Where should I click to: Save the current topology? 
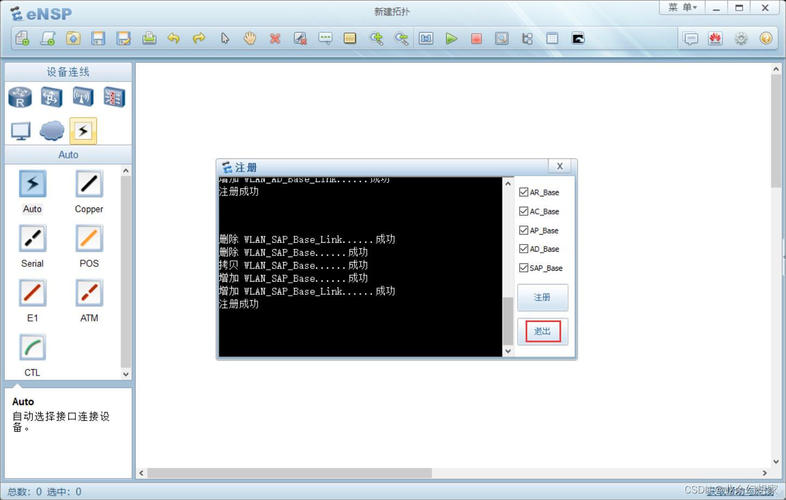pyautogui.click(x=98, y=39)
